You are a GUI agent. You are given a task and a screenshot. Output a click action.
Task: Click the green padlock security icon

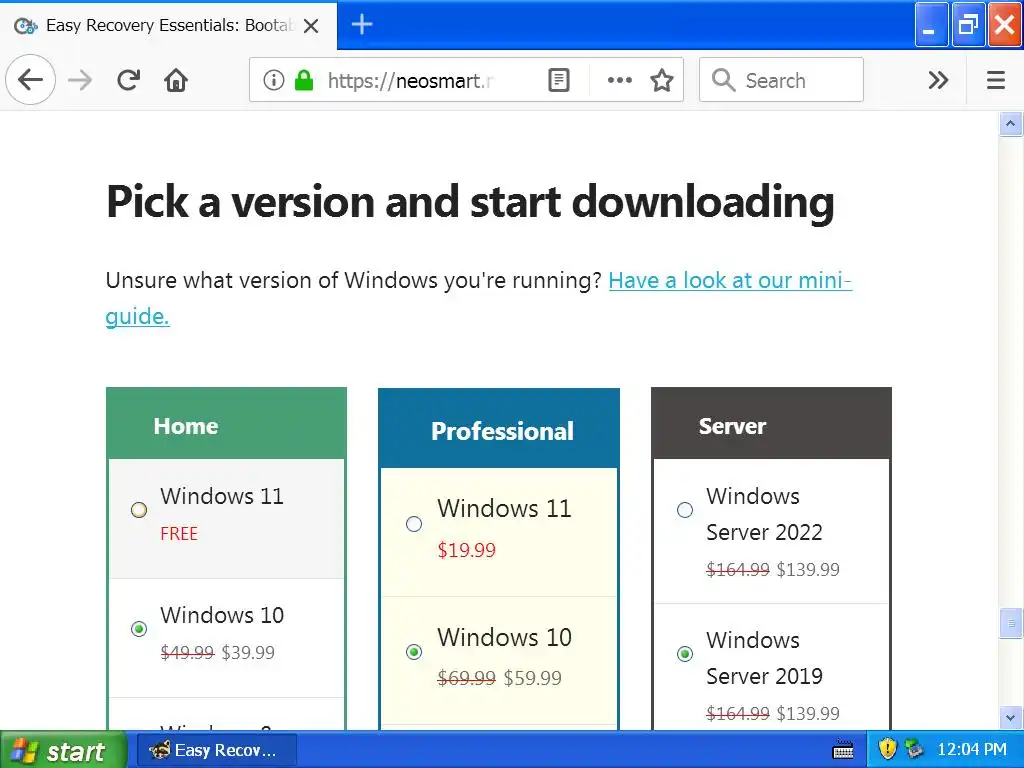(x=304, y=80)
